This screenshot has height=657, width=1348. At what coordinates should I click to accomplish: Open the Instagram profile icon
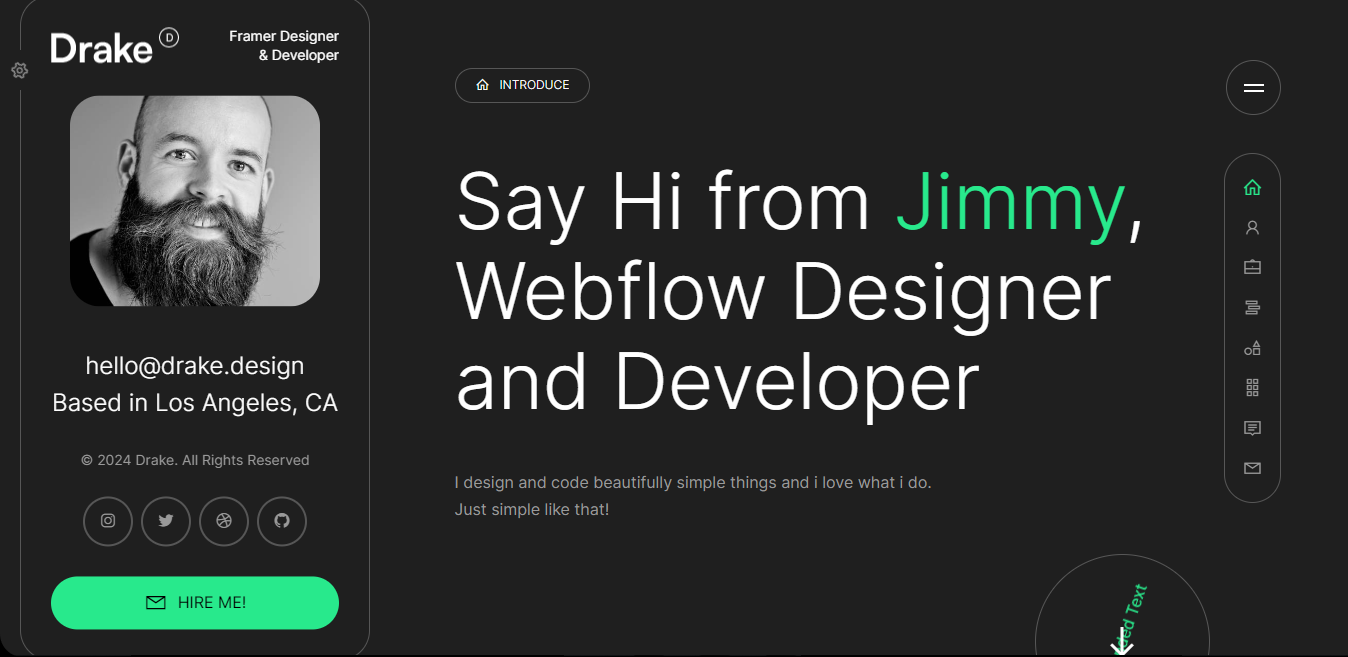coord(107,521)
